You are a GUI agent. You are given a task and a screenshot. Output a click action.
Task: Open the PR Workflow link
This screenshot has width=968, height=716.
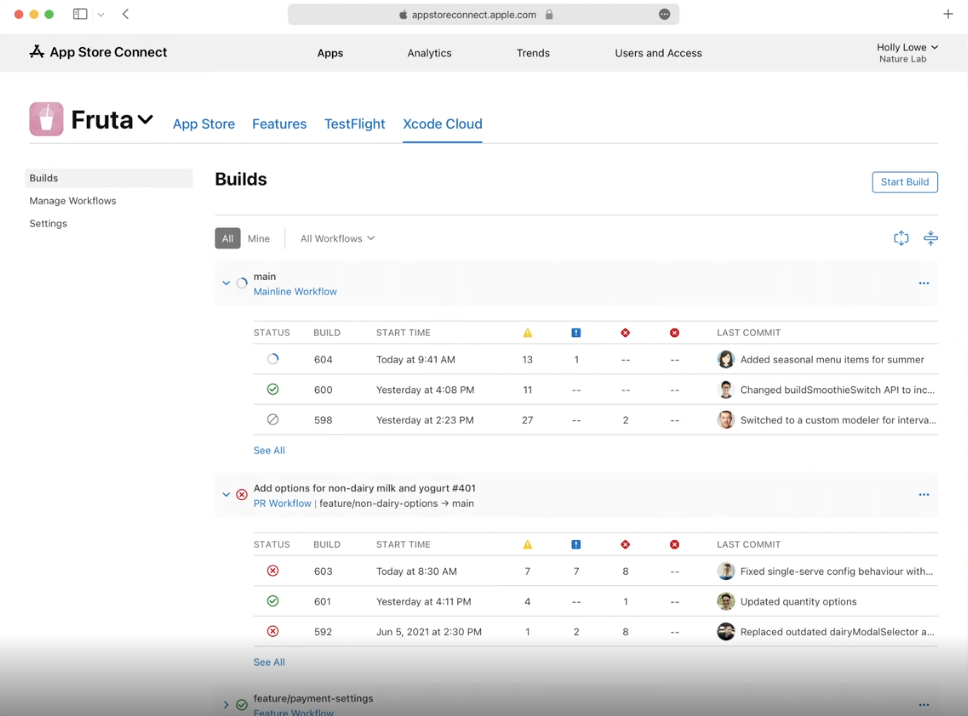click(282, 504)
